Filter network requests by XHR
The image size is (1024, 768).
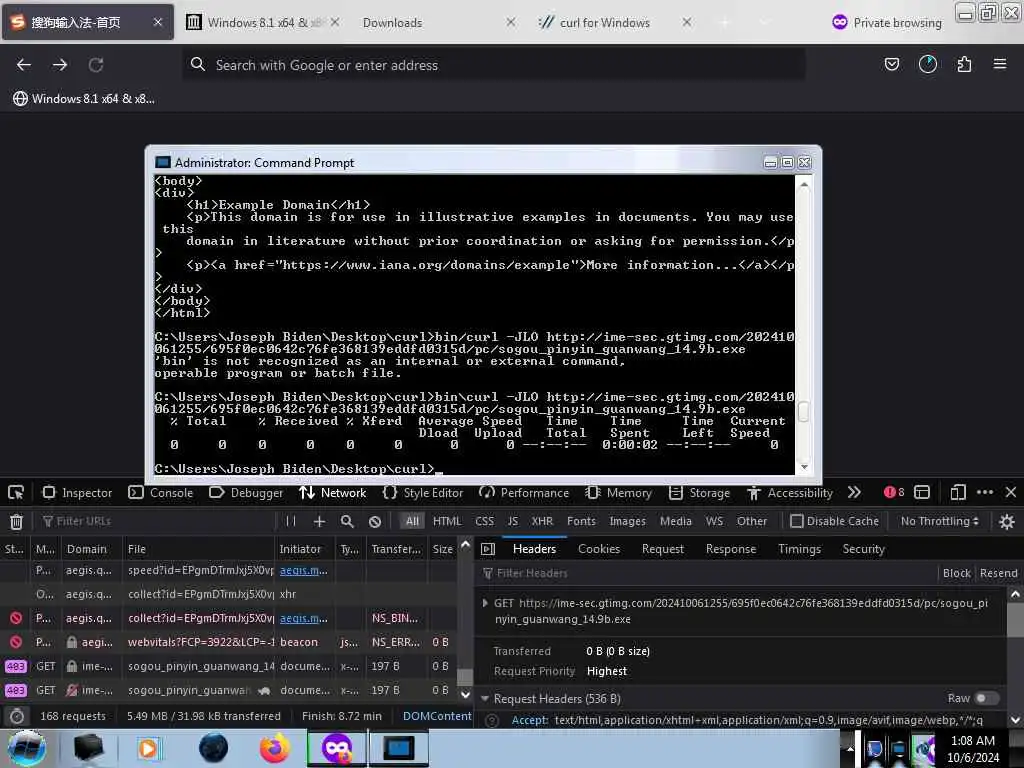click(542, 521)
